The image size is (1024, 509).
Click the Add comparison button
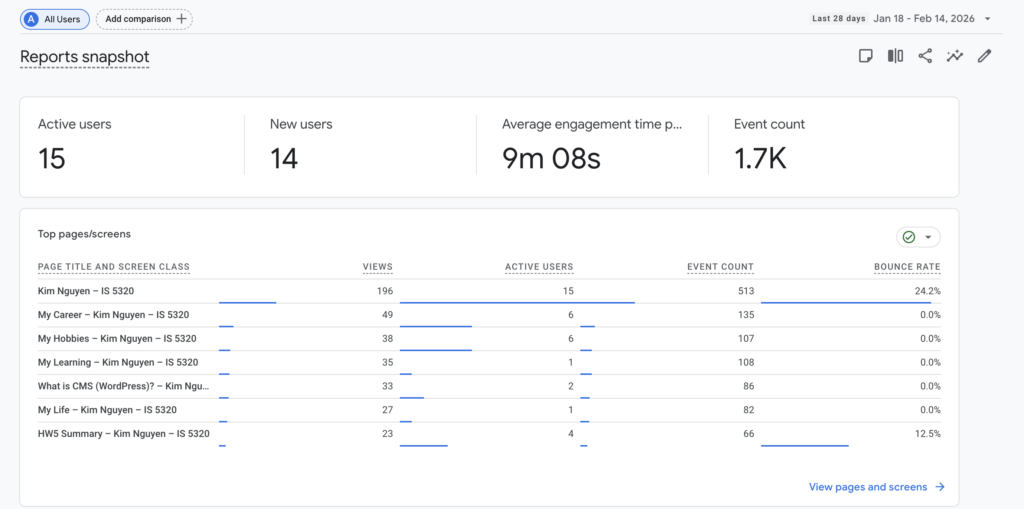tap(144, 19)
